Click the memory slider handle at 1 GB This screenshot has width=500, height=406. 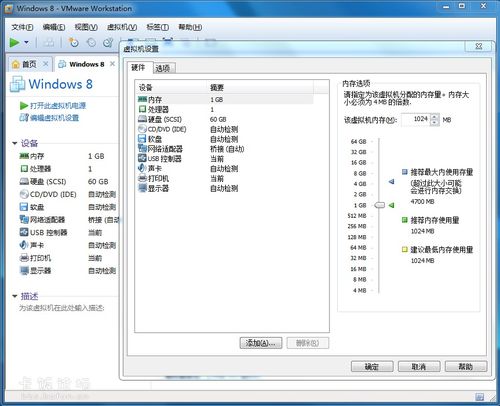click(x=380, y=205)
